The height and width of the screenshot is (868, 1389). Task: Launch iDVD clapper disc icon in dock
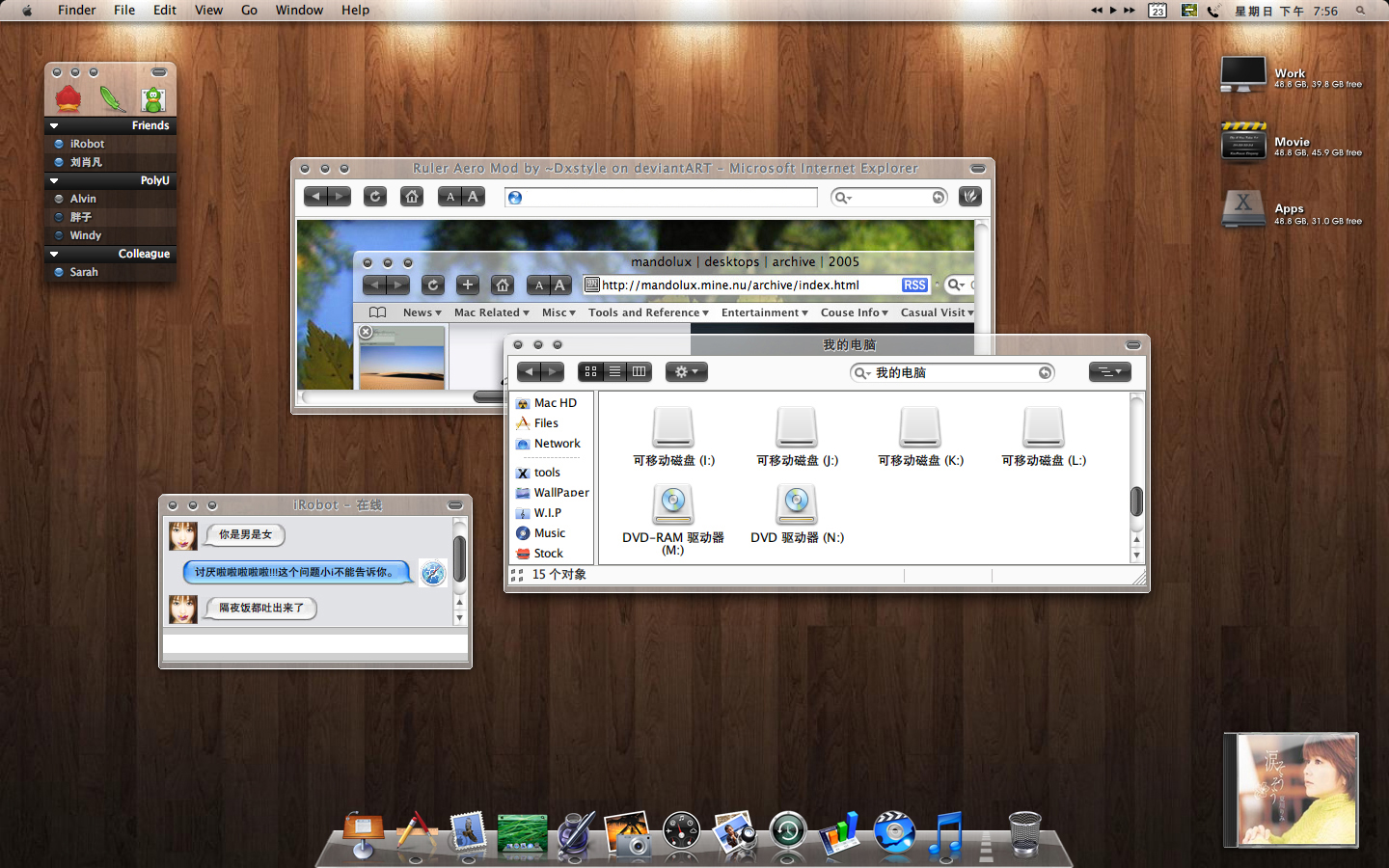tap(894, 832)
